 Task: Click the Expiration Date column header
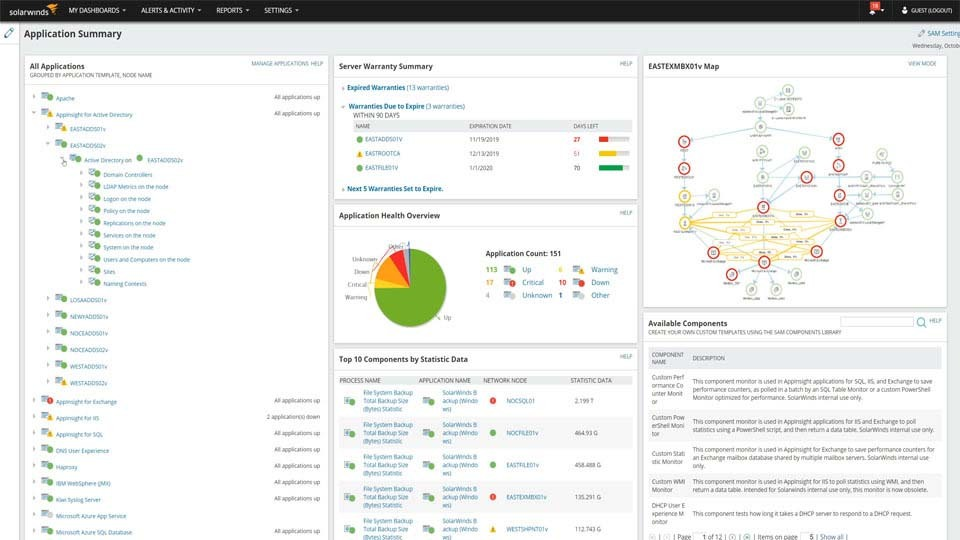pos(490,126)
